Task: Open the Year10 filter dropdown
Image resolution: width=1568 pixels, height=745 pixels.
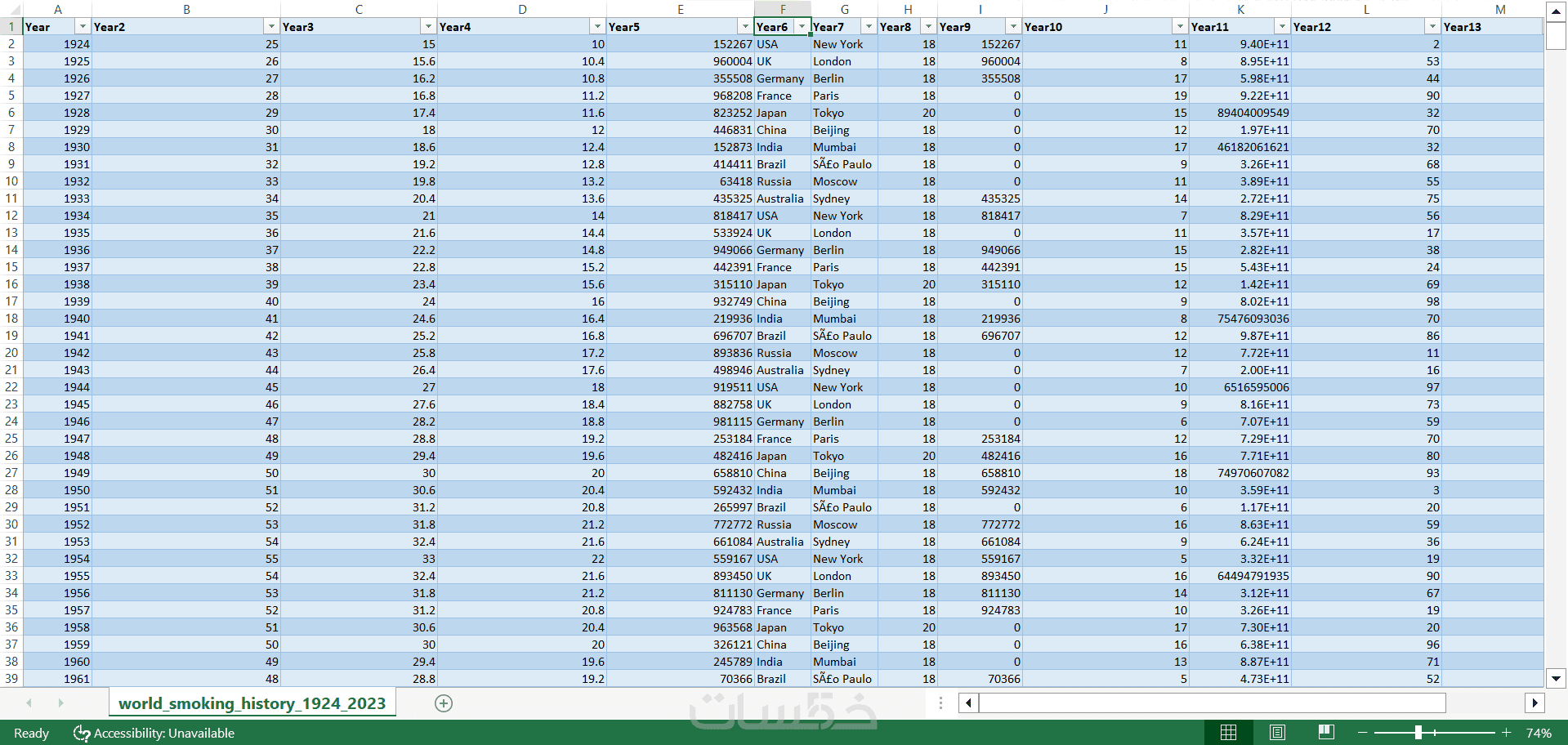Action: (1180, 27)
